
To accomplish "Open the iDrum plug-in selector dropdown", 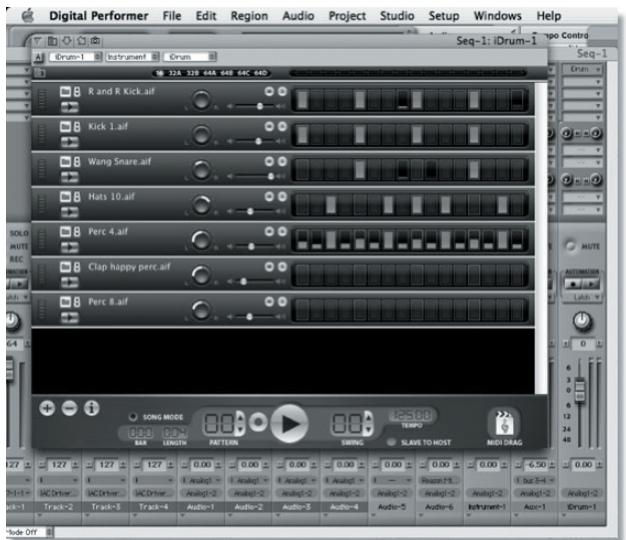I will coord(190,57).
